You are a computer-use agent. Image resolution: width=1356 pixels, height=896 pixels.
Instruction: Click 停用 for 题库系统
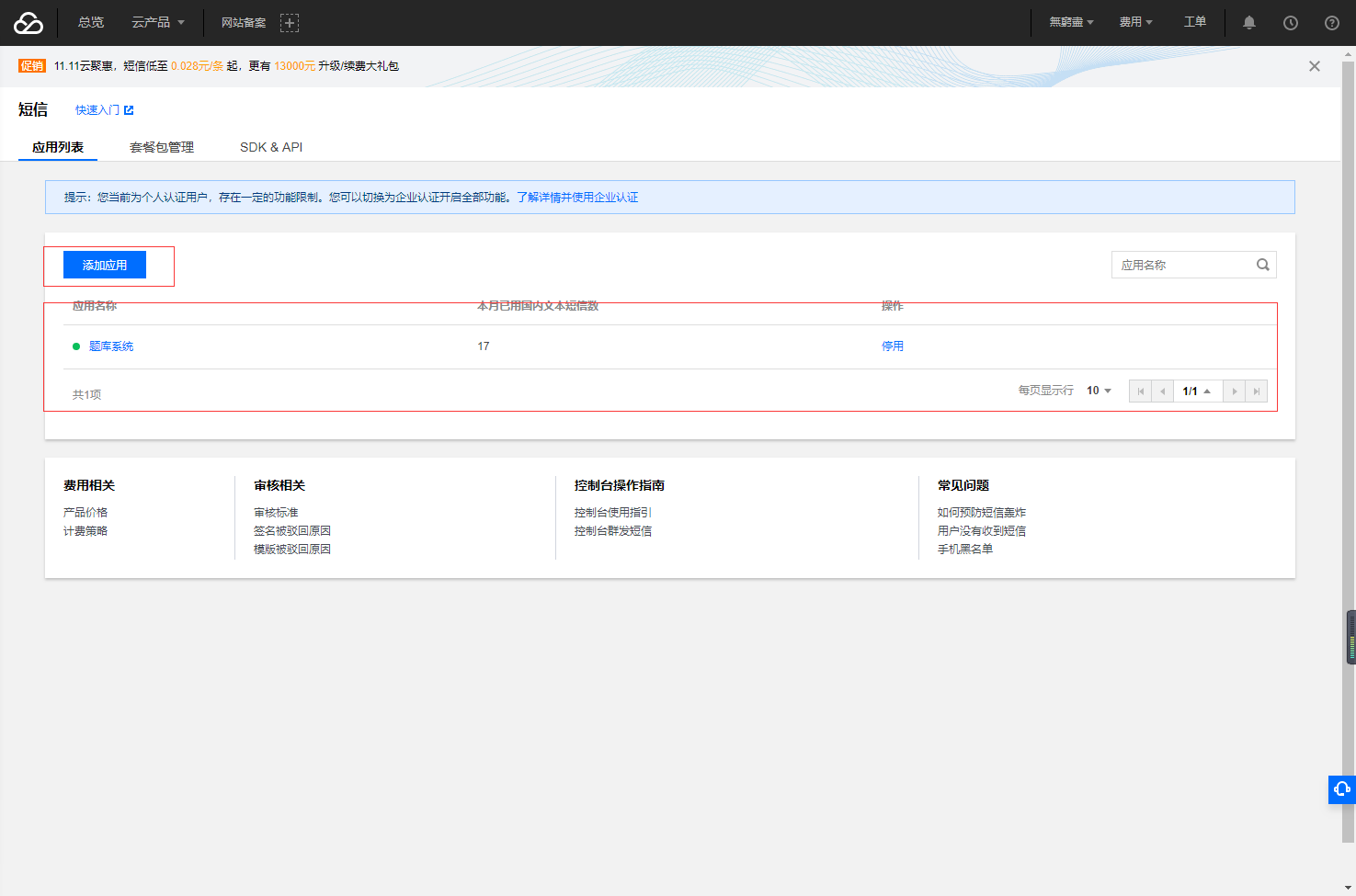pos(893,346)
